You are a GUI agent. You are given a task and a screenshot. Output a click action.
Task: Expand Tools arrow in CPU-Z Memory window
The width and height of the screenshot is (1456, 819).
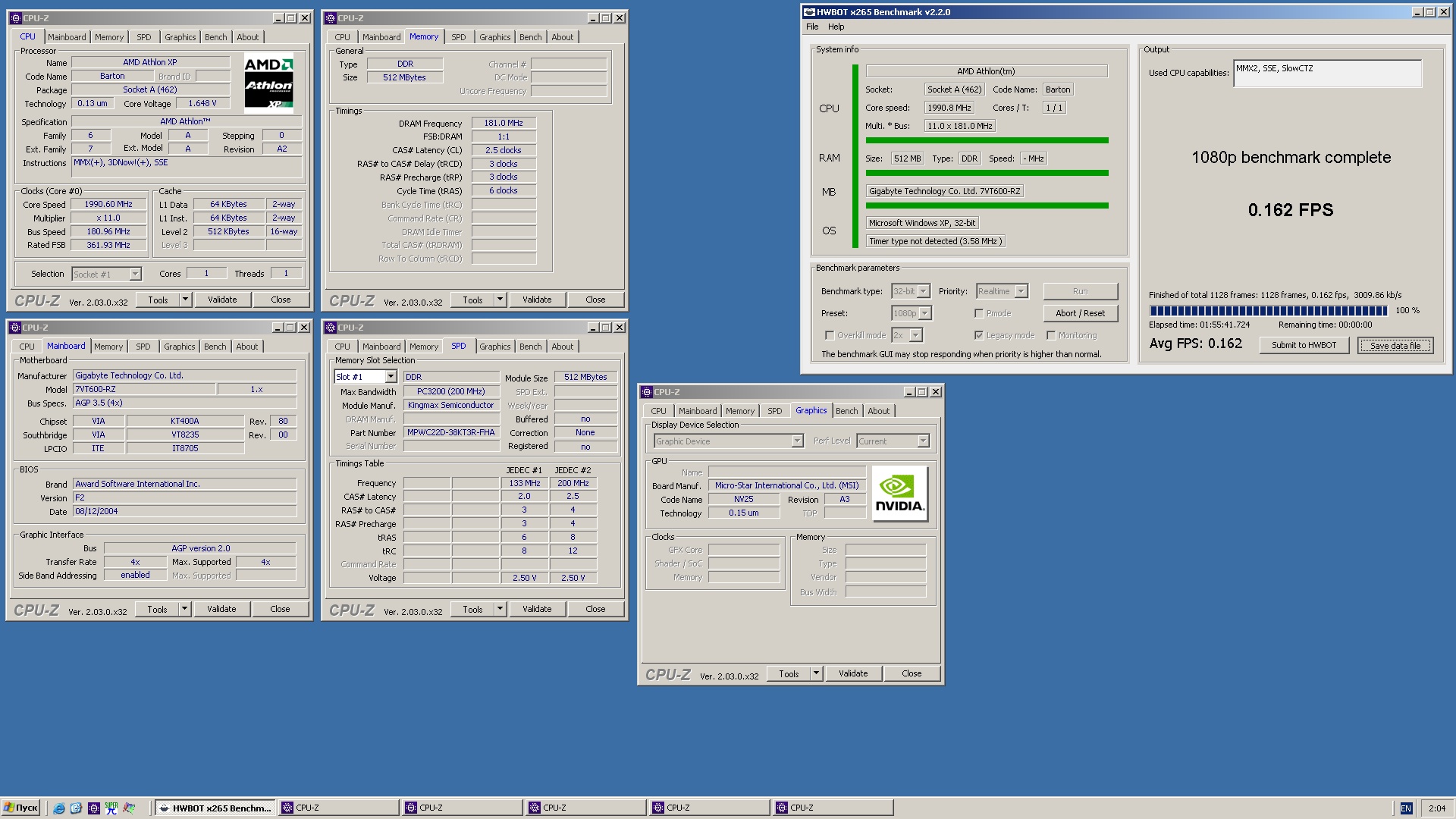500,300
